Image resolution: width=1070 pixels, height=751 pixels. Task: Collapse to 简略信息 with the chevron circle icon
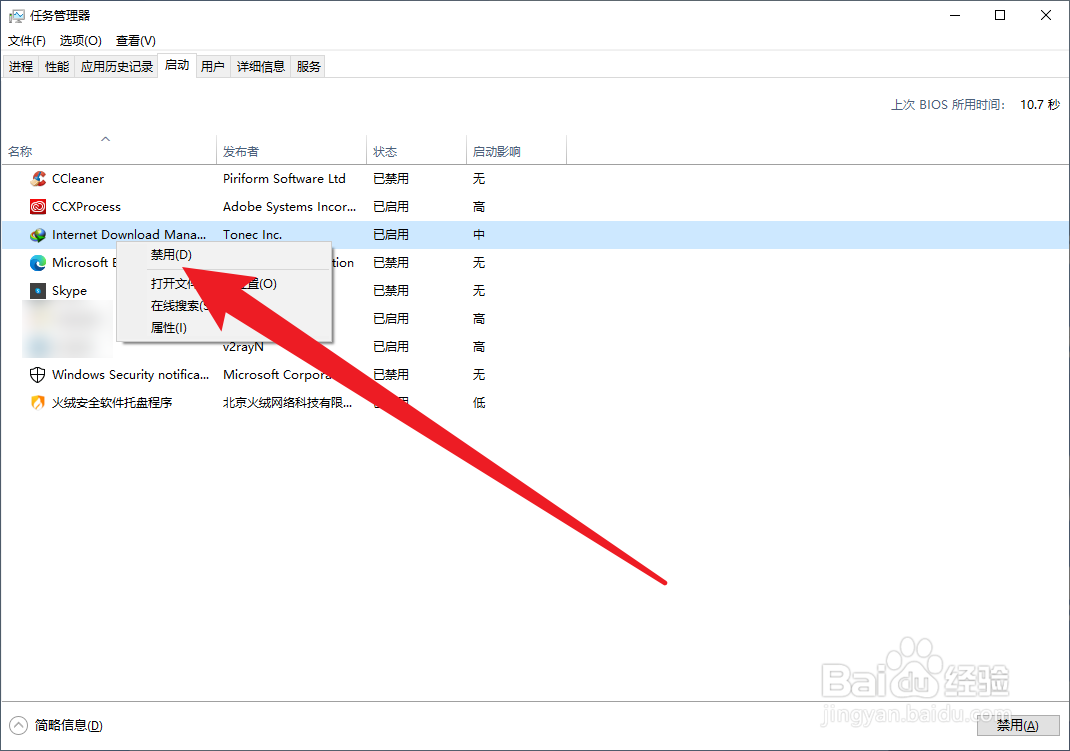tap(18, 725)
